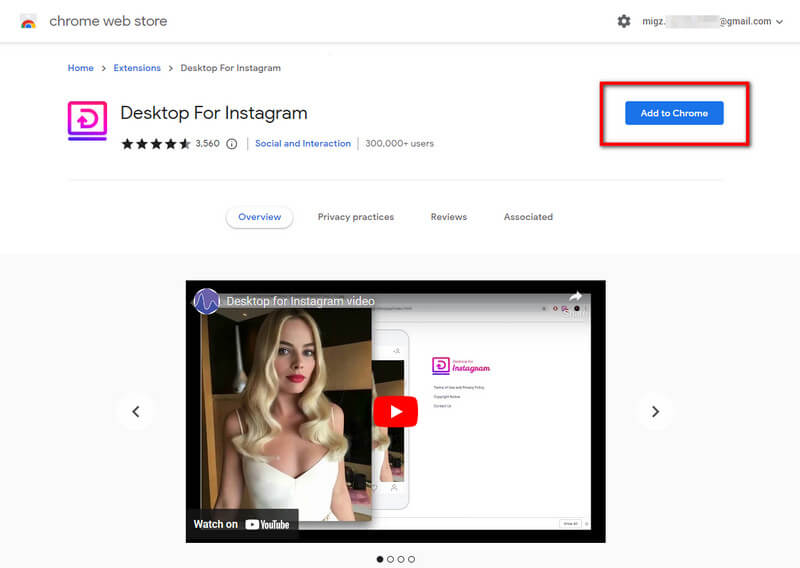Open the Extensions breadcrumb link

click(x=137, y=68)
